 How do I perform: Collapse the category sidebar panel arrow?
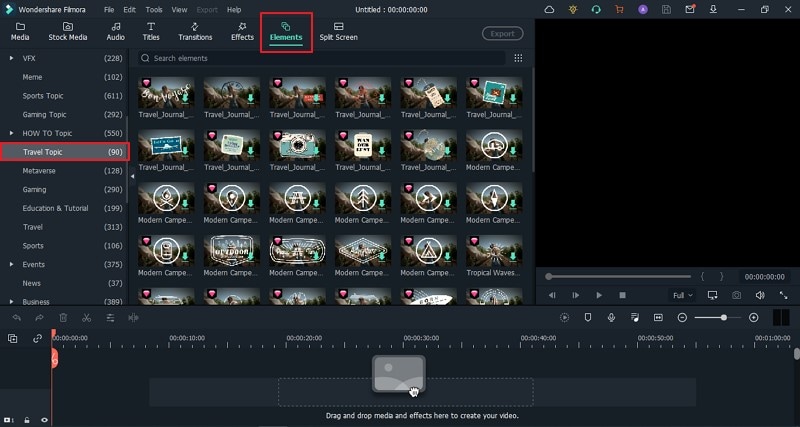[133, 176]
